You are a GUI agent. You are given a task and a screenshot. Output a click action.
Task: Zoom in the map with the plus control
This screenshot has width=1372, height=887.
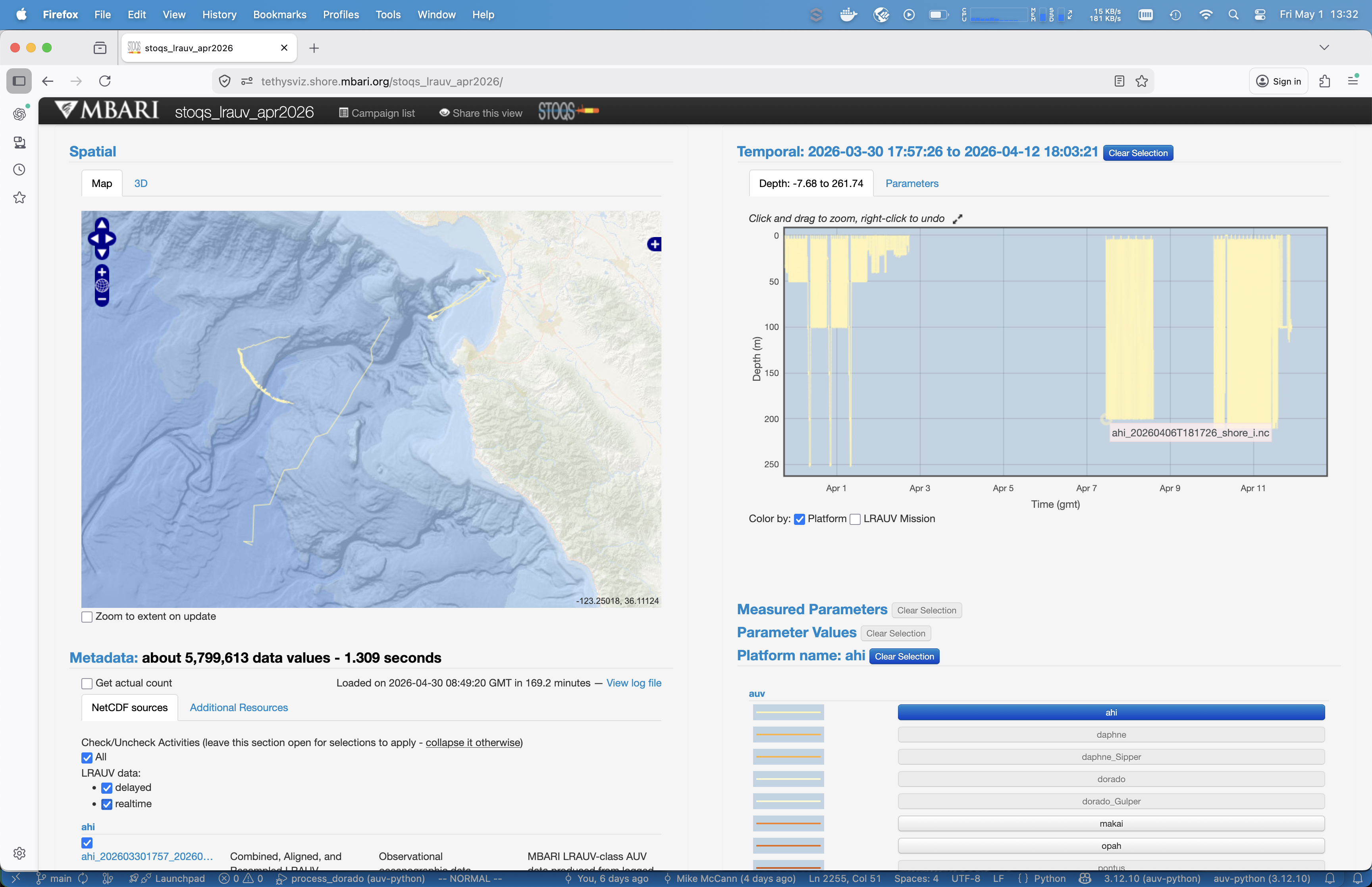pyautogui.click(x=102, y=272)
